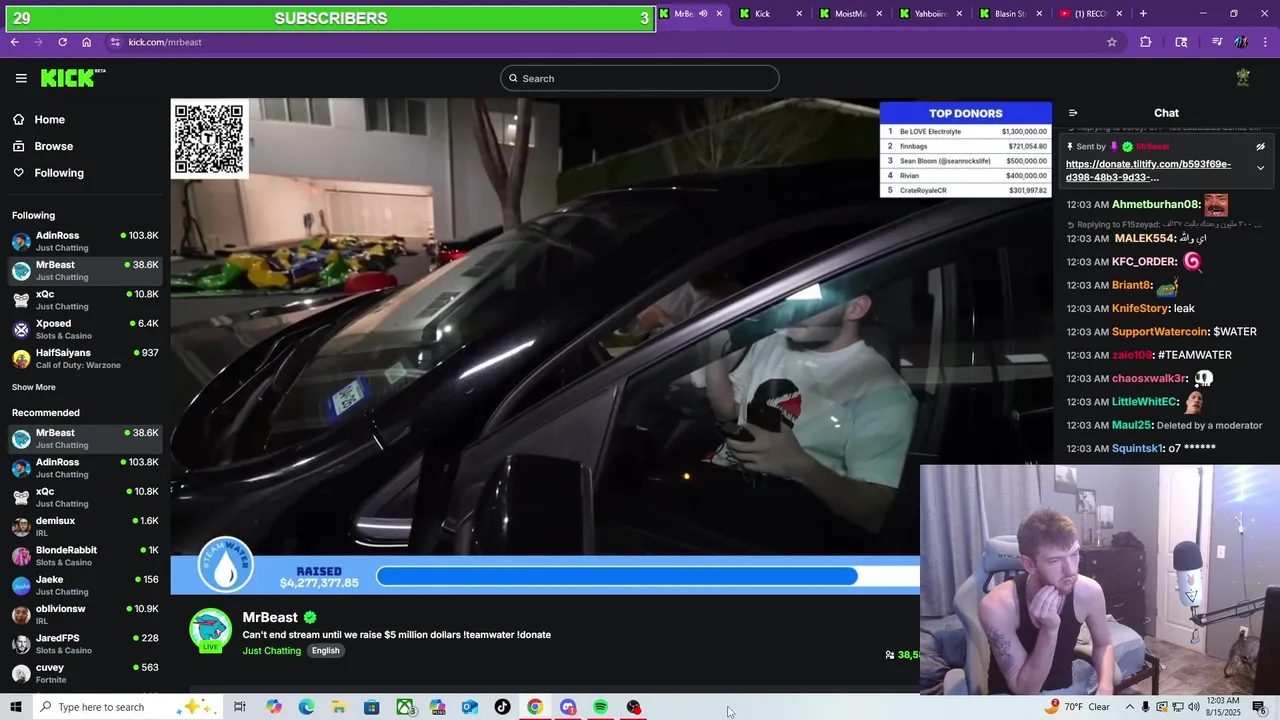Reload the current page

[x=63, y=42]
